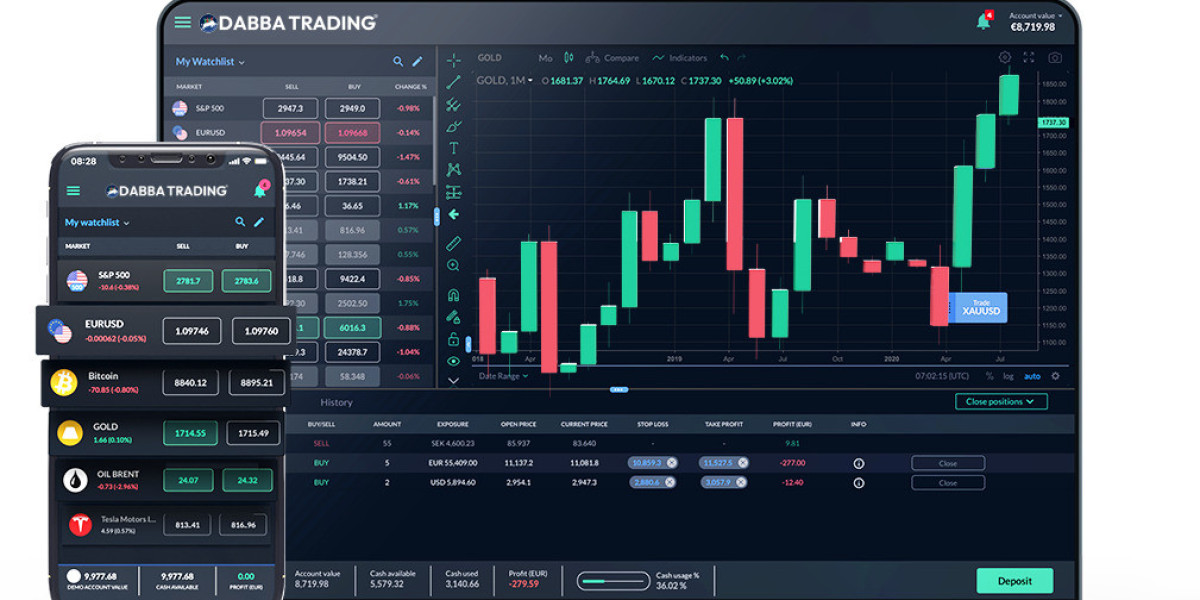View info for the -277.00 profit position

858,463
